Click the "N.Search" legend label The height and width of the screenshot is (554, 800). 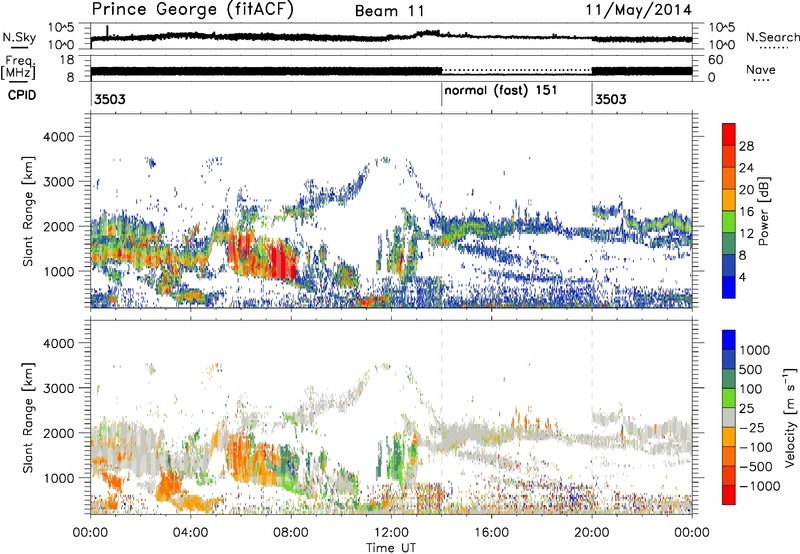[772, 37]
